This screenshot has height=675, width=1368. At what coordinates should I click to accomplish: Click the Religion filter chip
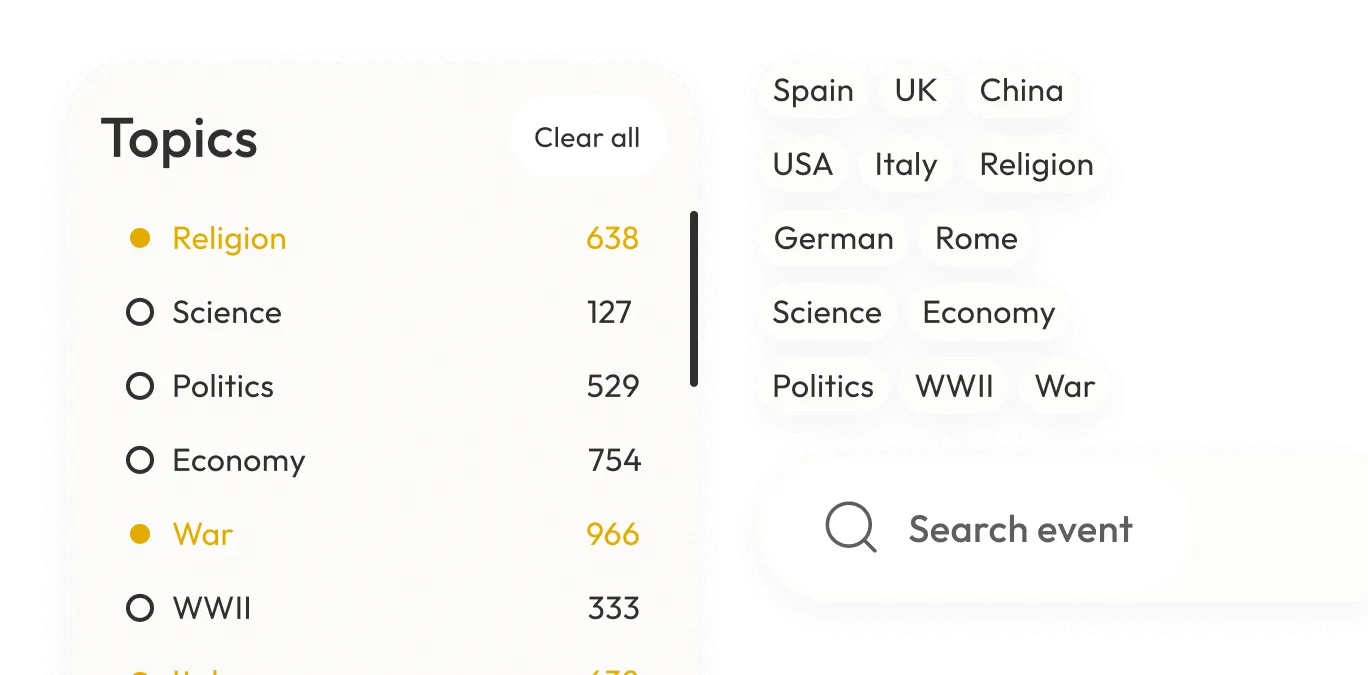(1036, 164)
